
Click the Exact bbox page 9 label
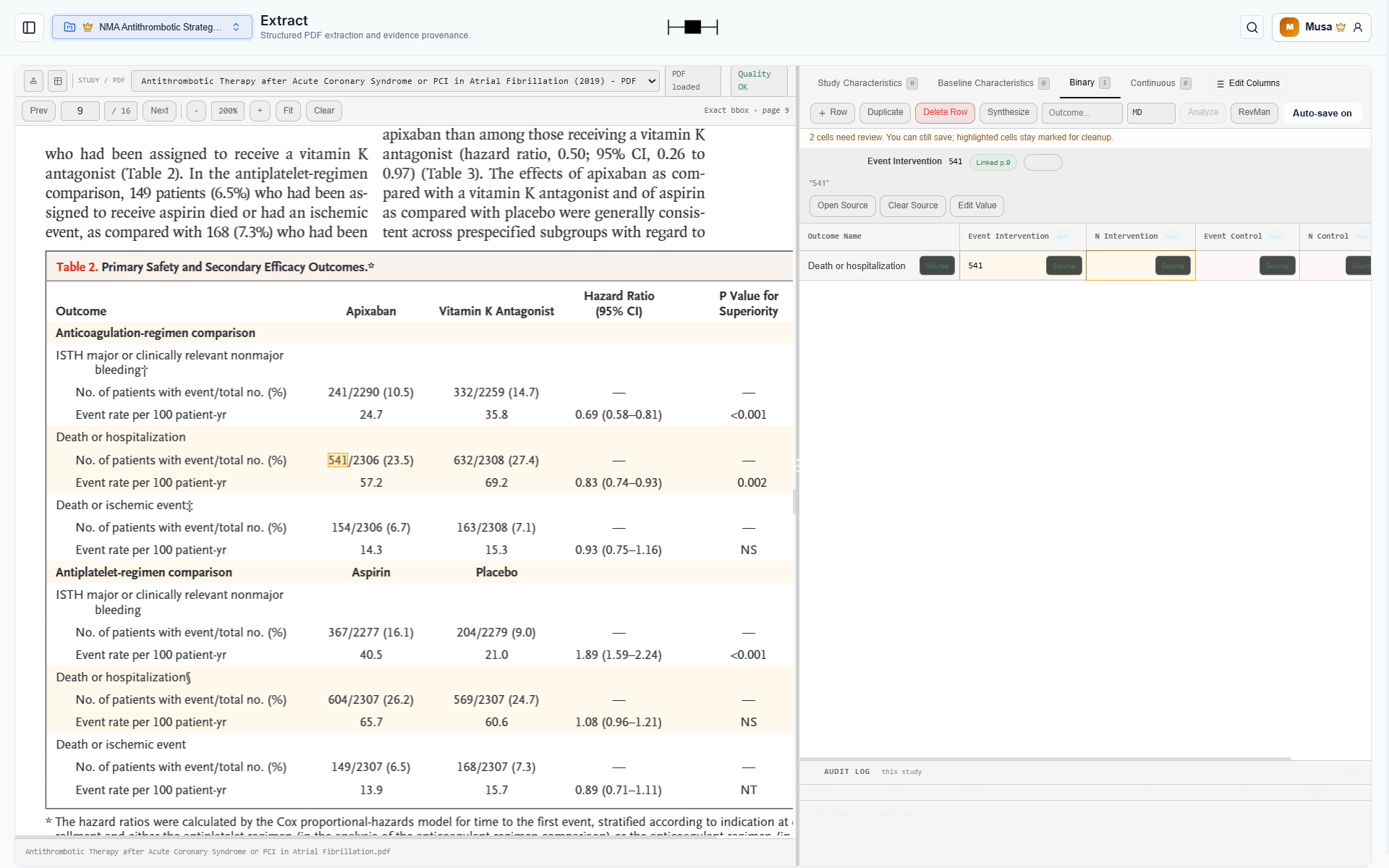(x=747, y=111)
